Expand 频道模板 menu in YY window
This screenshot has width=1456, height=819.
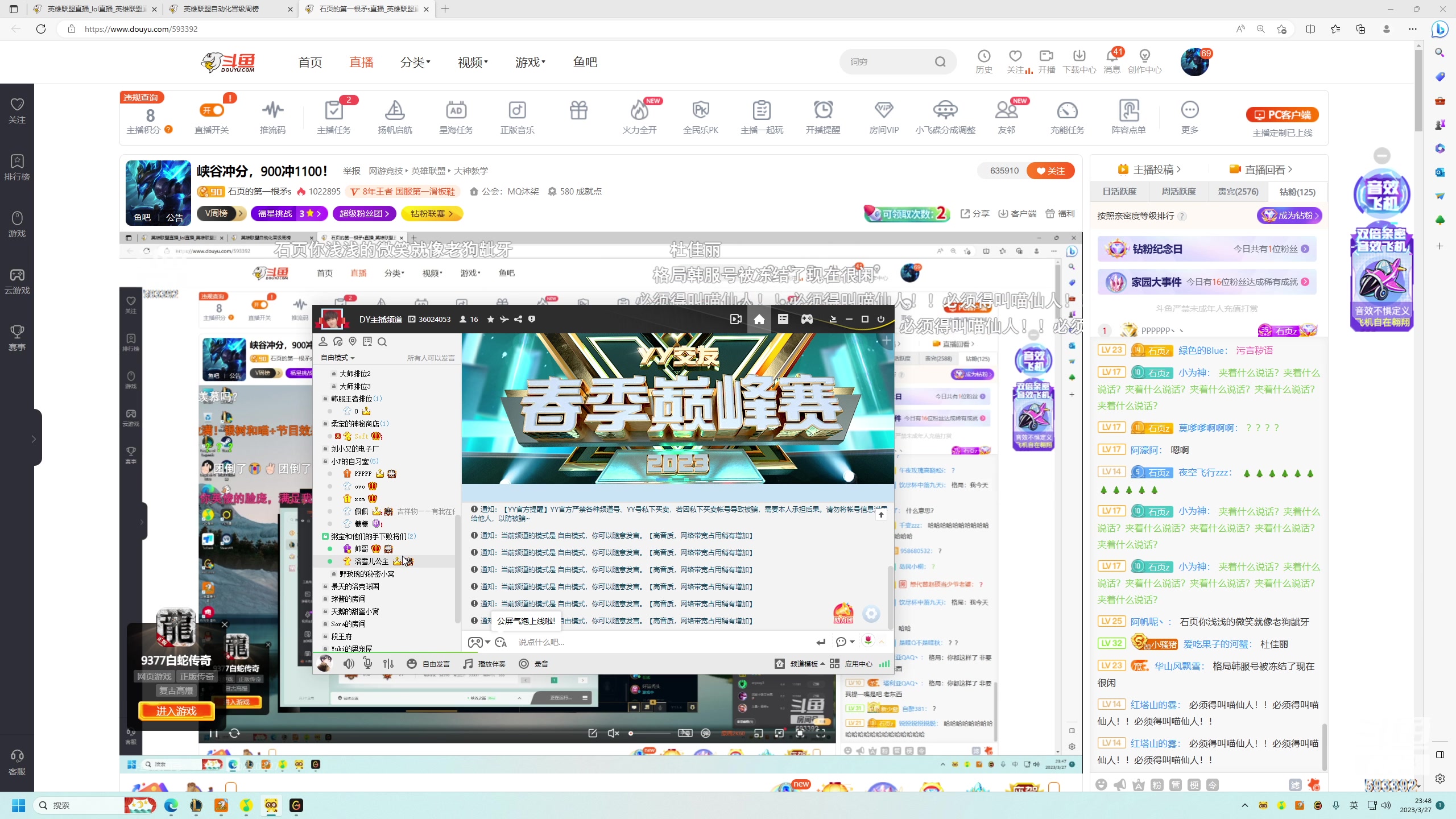tap(800, 664)
